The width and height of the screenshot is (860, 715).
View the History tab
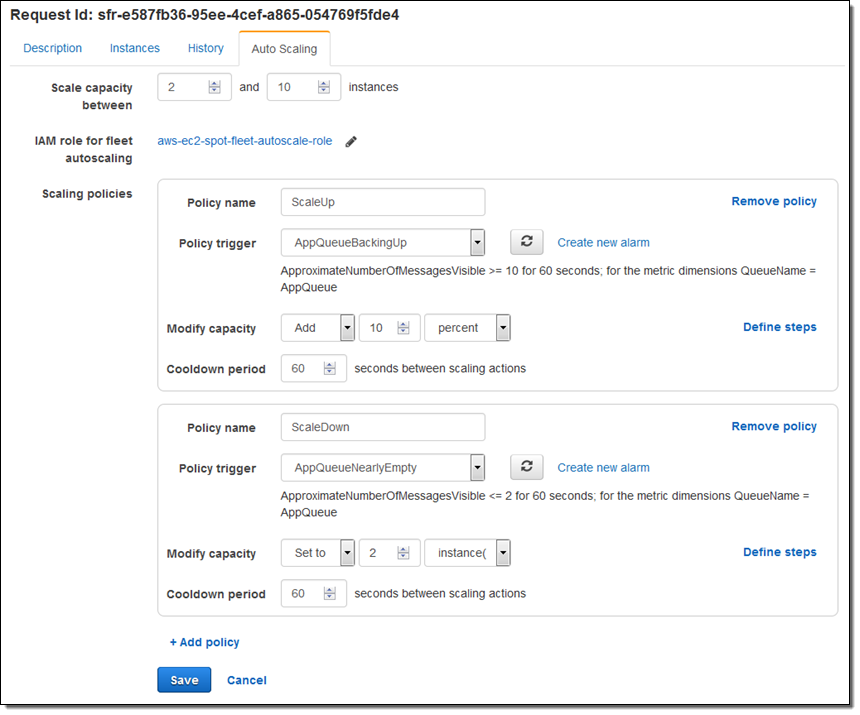206,48
